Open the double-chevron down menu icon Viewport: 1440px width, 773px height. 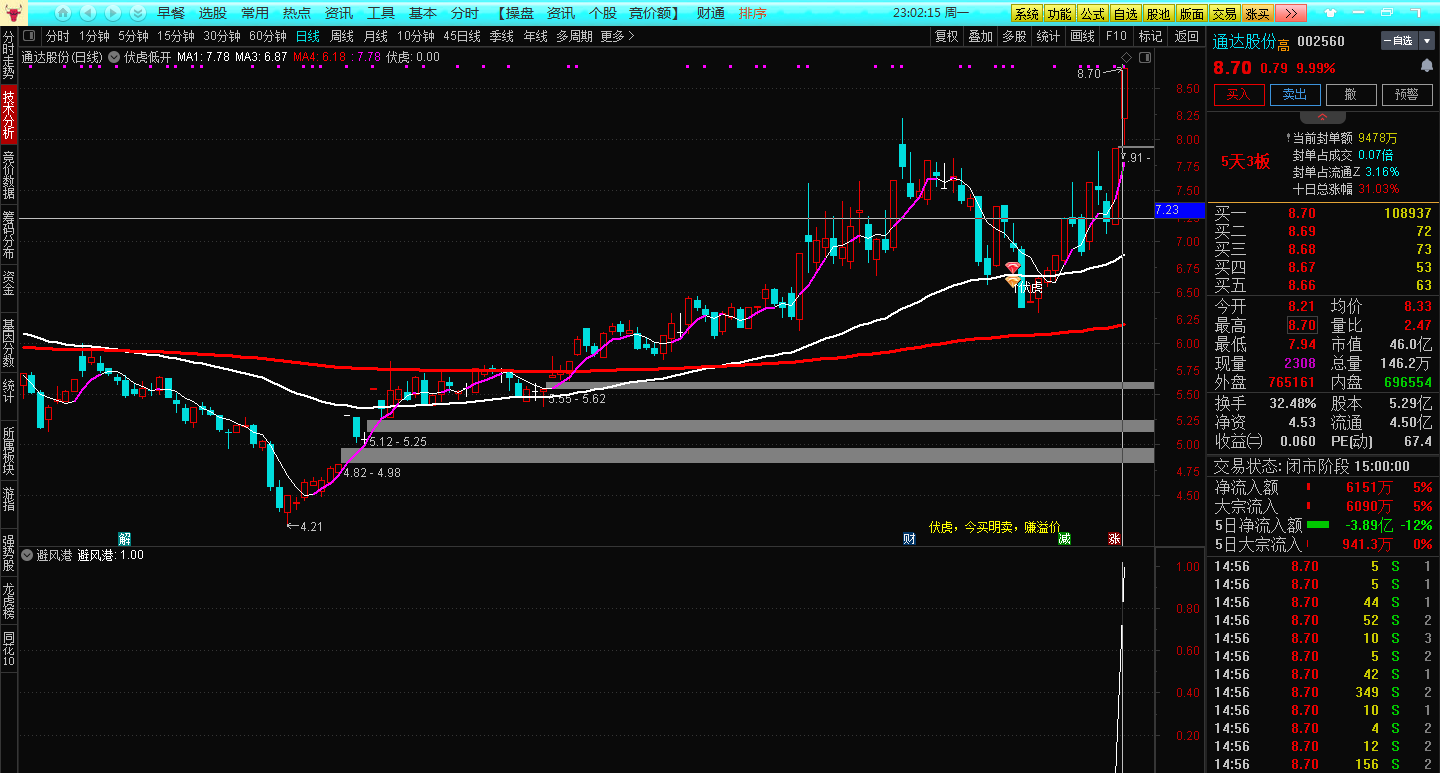click(137, 13)
